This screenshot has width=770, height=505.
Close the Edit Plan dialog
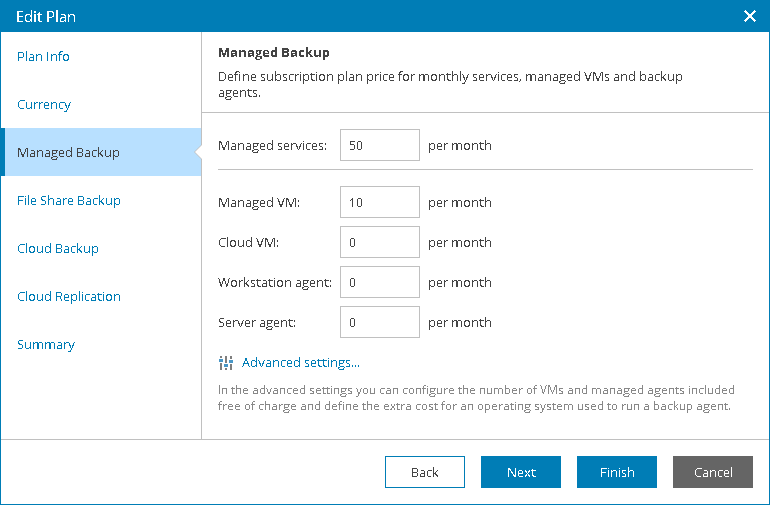click(750, 16)
